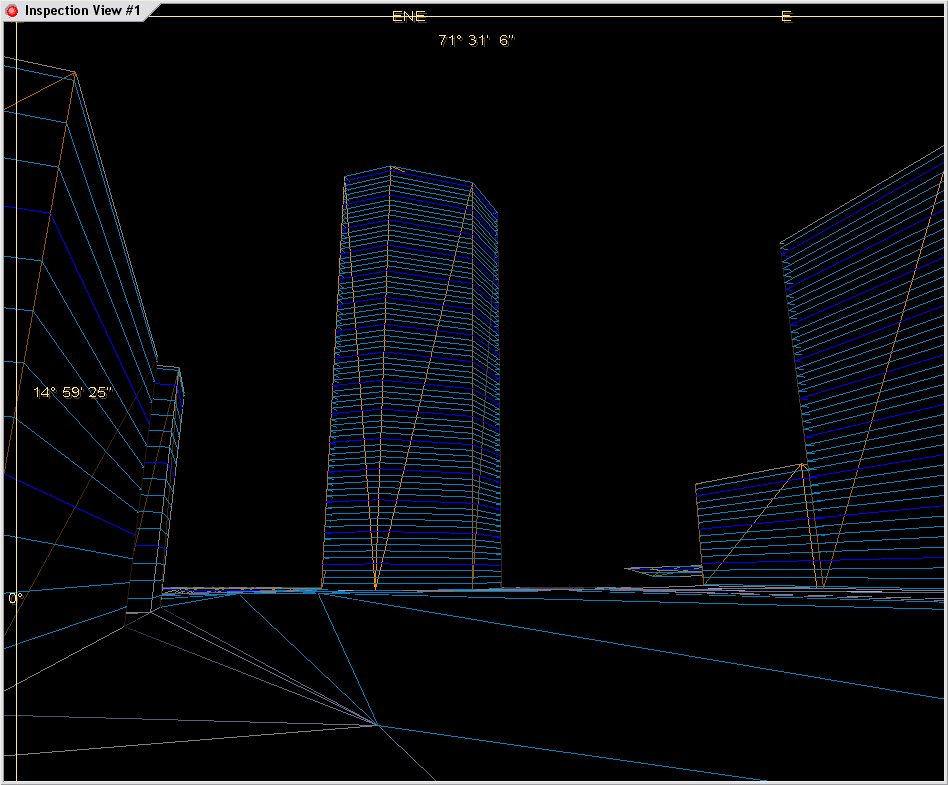The height and width of the screenshot is (785, 948).
Task: Click the red icon beside Inspection View title
Action: coord(12,11)
